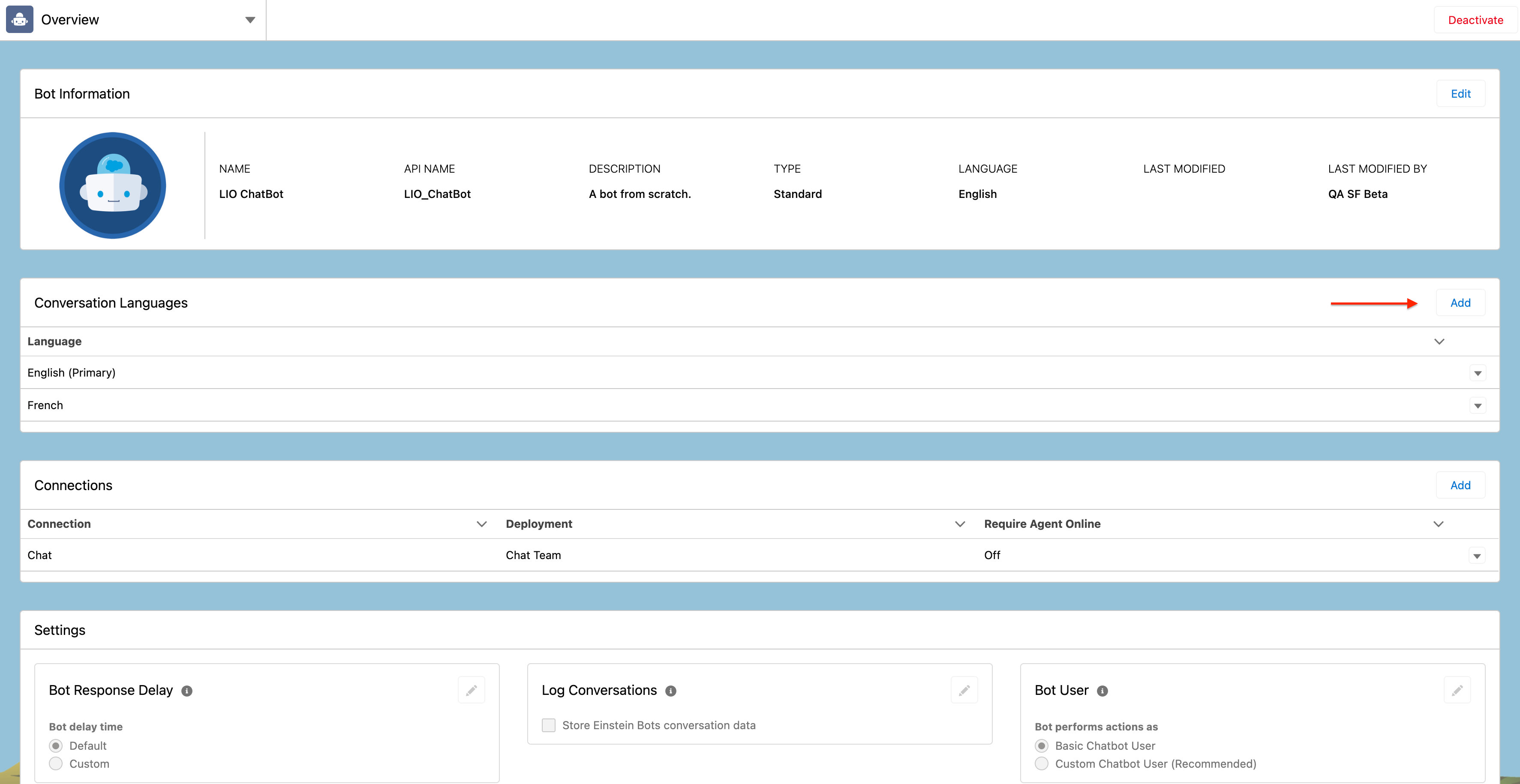1520x784 pixels.
Task: Edit Bot User setting via pencil icon
Action: point(1457,690)
